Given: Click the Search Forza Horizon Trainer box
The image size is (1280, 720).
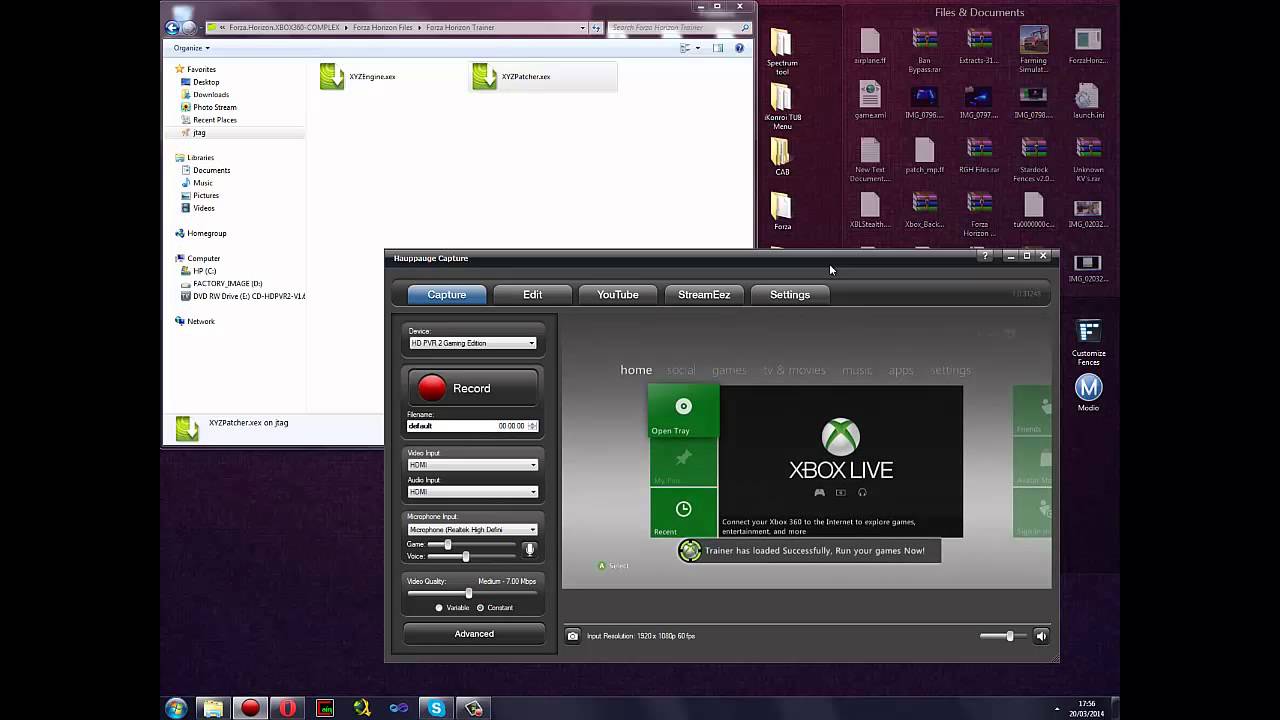Looking at the screenshot, I should [x=680, y=28].
